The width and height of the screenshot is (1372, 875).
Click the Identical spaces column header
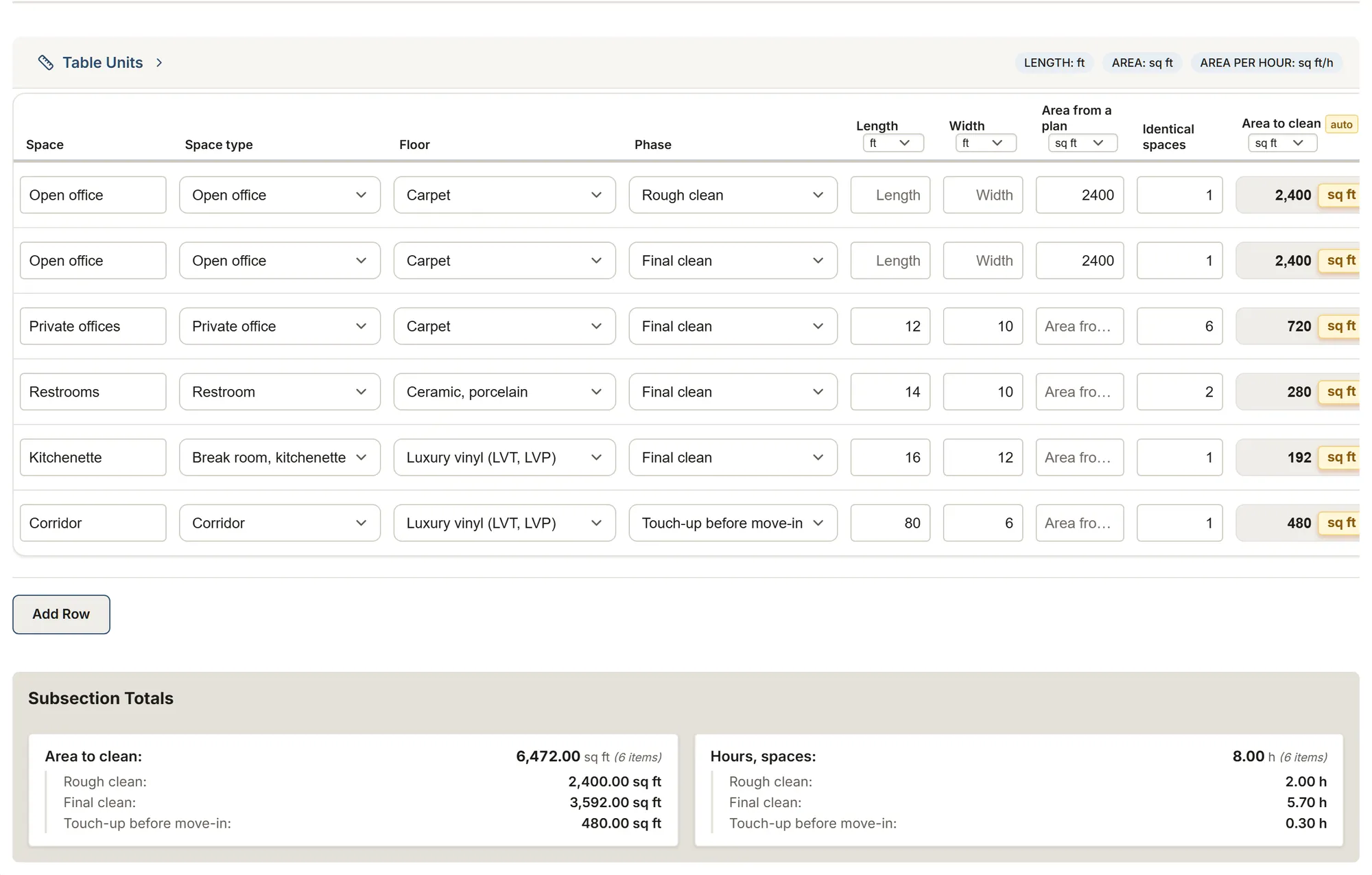point(1168,137)
